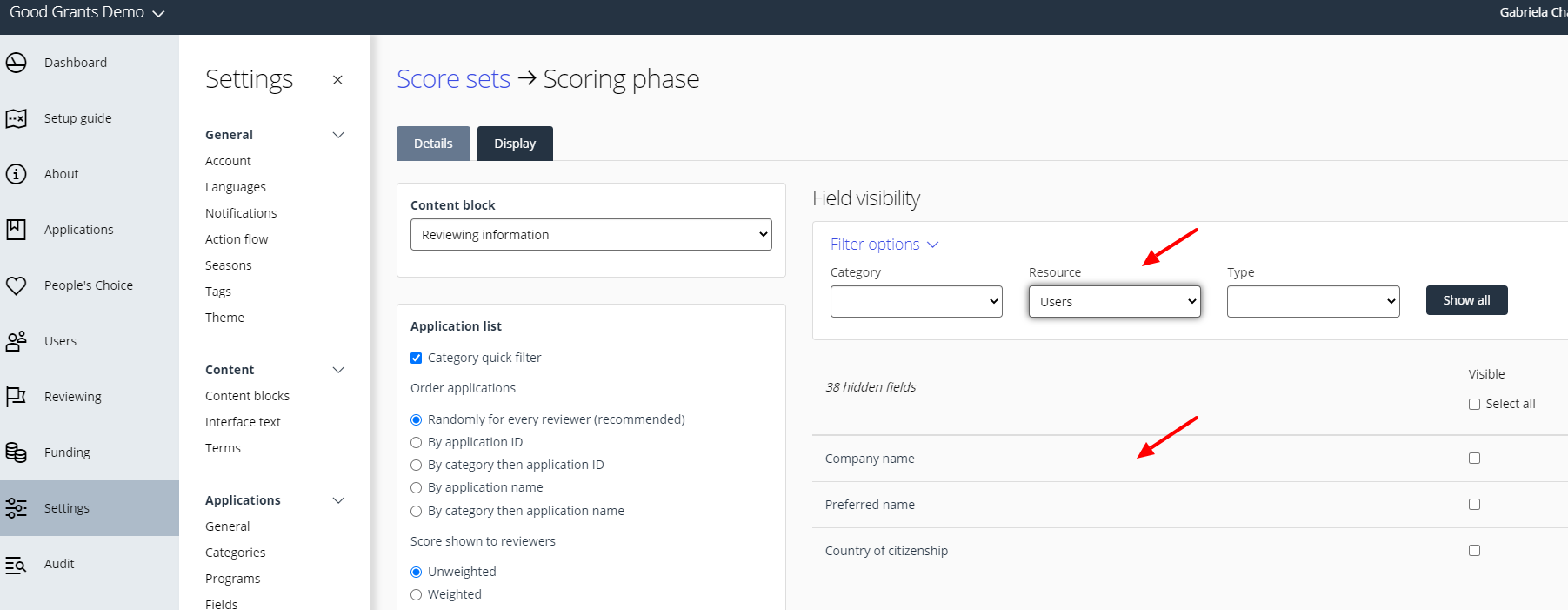Open Terms settings link

coord(223,448)
